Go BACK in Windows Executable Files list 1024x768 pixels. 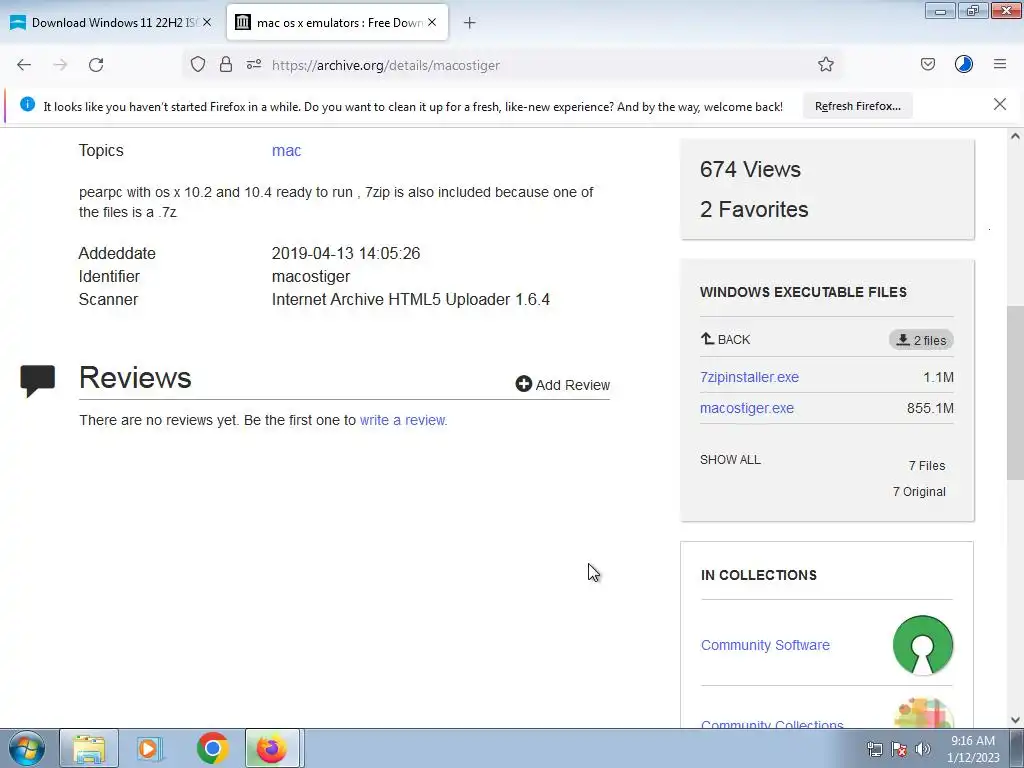(x=726, y=339)
